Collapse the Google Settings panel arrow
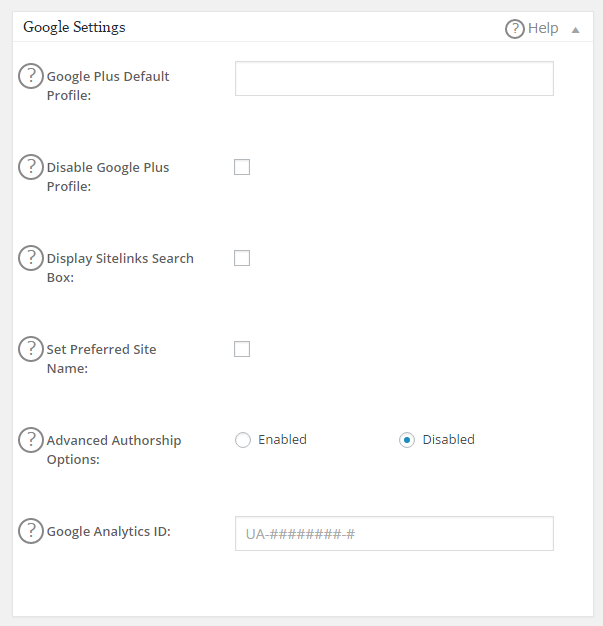This screenshot has width=603, height=626. point(575,29)
